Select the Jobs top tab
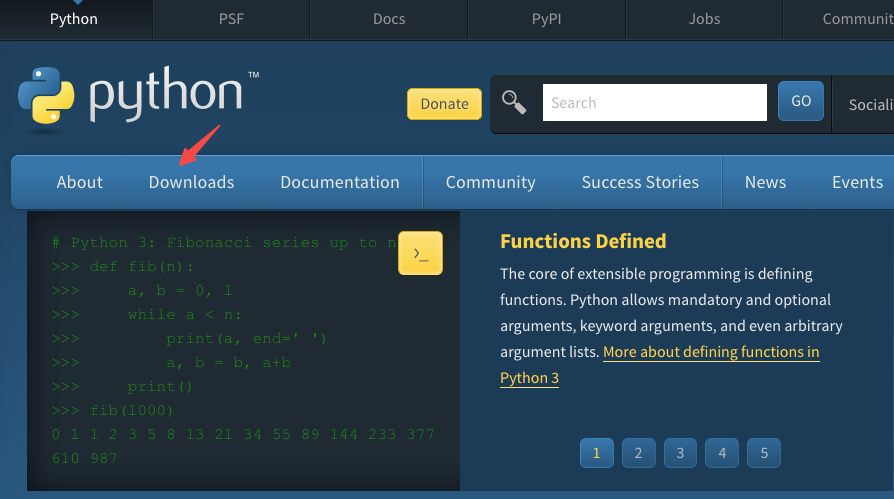 point(704,19)
